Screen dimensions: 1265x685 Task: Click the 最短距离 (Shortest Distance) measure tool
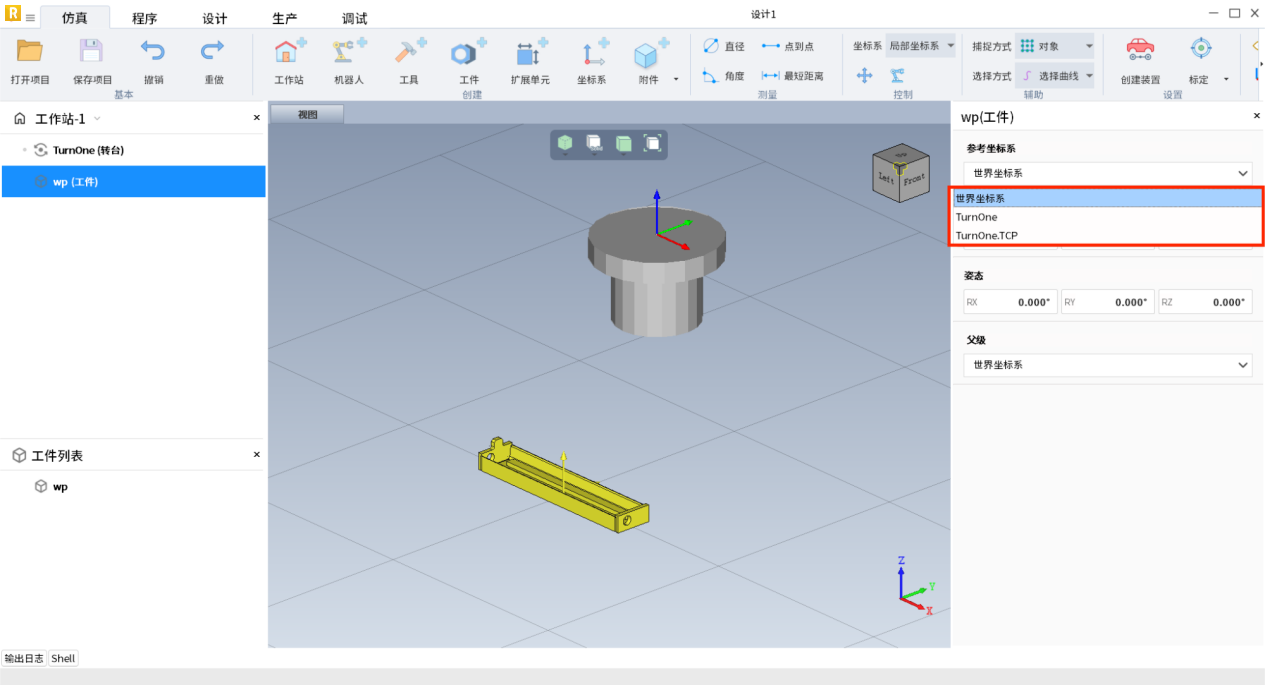792,76
